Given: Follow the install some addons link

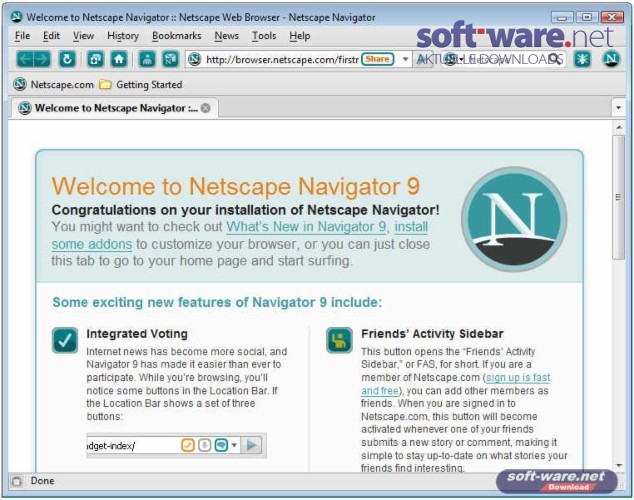Looking at the screenshot, I should 92,244.
